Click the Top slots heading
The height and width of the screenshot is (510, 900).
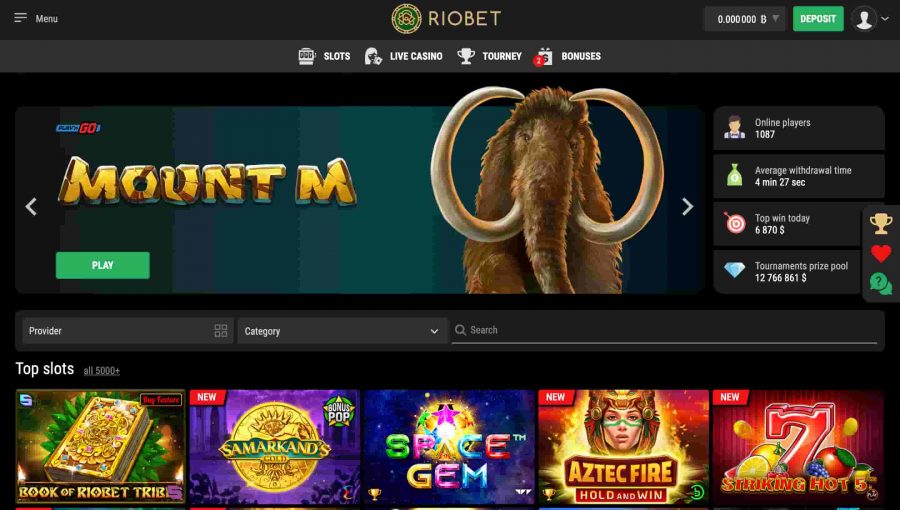click(x=45, y=369)
